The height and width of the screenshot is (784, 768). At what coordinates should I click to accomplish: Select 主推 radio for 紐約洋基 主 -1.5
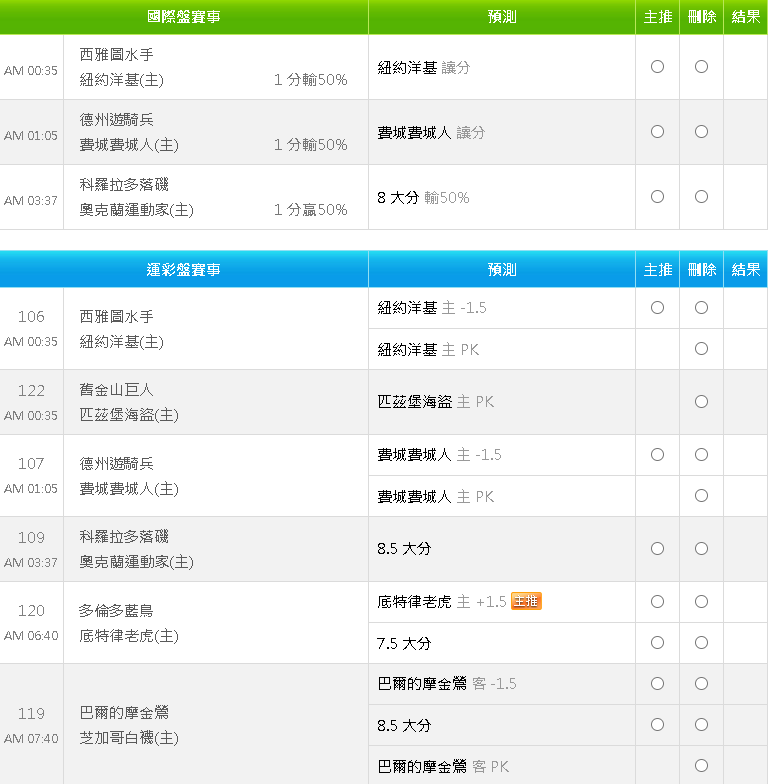click(657, 308)
